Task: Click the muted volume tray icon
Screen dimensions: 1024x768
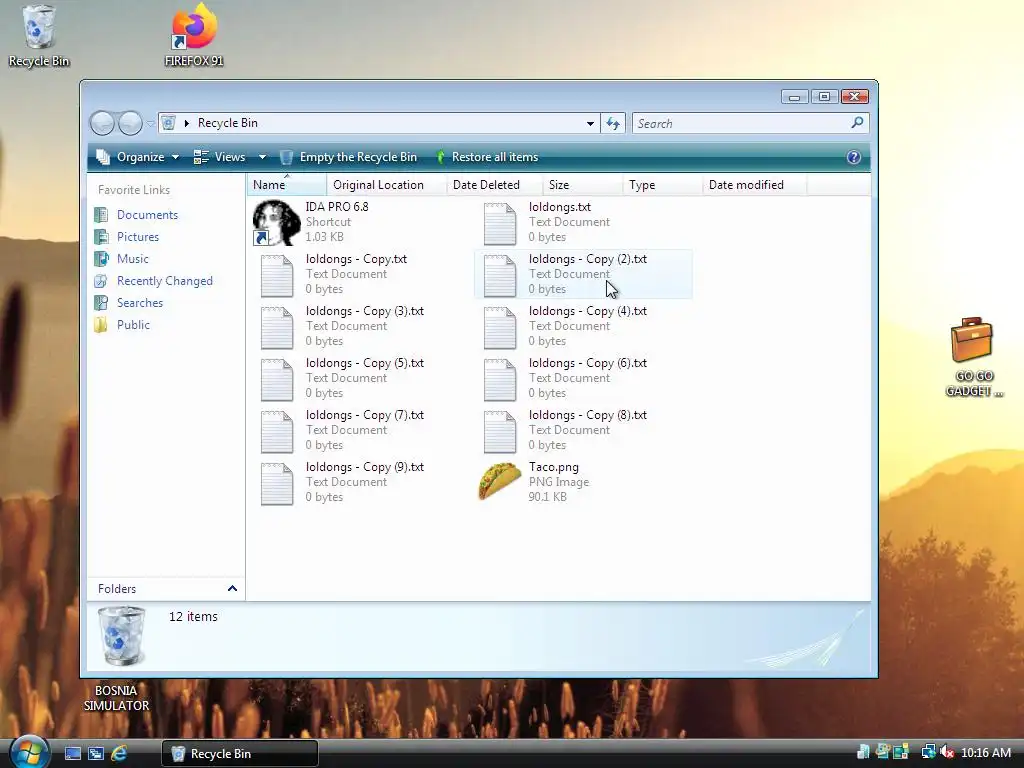Action: click(946, 752)
